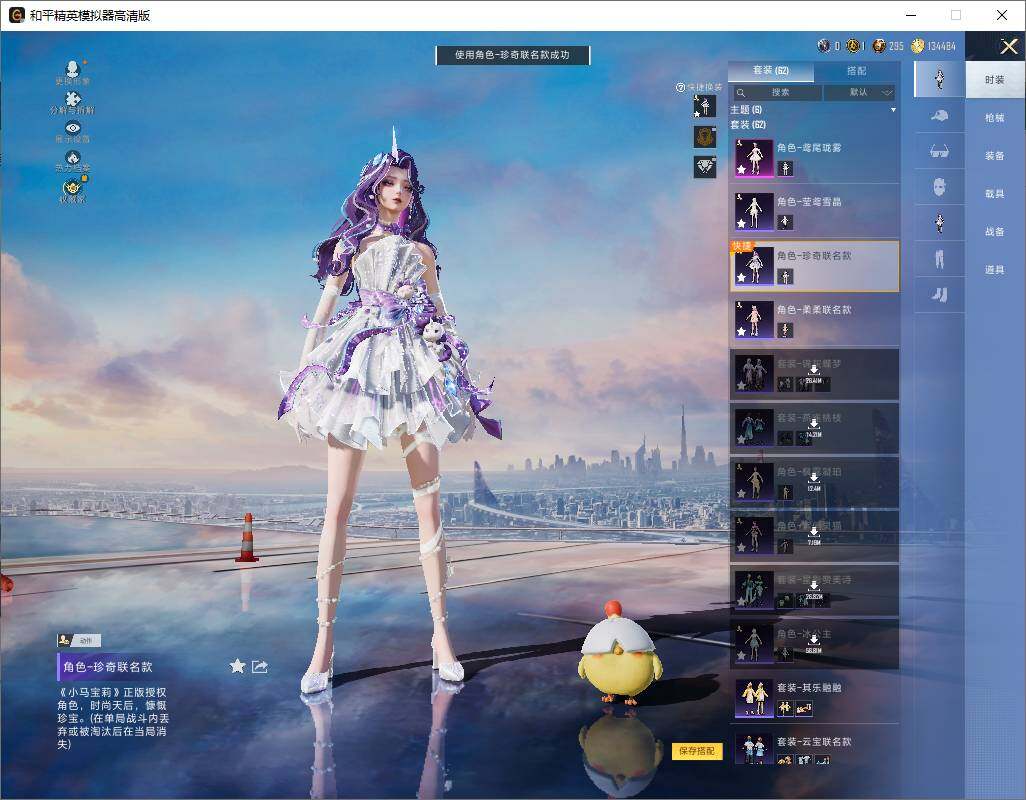The image size is (1026, 800).
Task: Select the 套装-云宝联名款 outfit row
Action: coord(815,746)
